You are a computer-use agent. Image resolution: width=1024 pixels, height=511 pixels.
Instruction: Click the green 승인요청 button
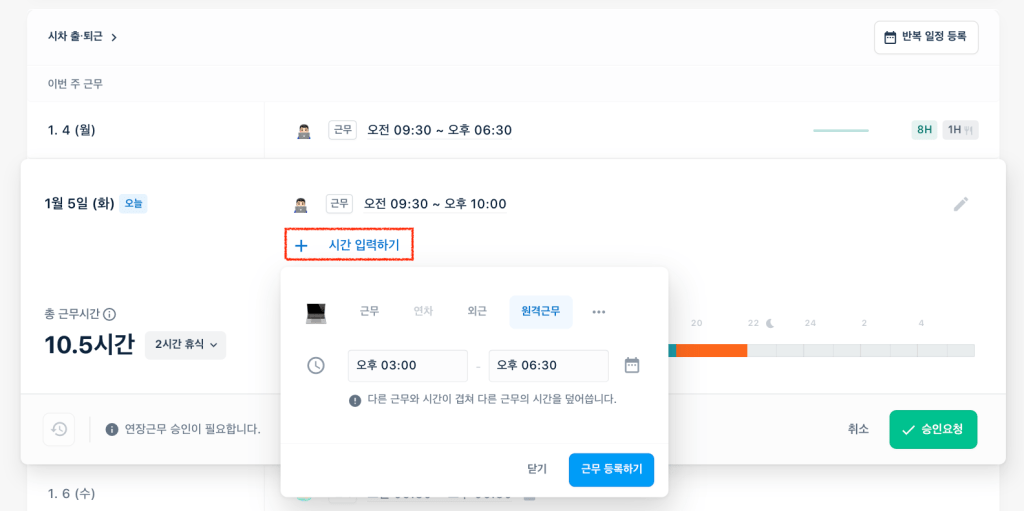(933, 429)
